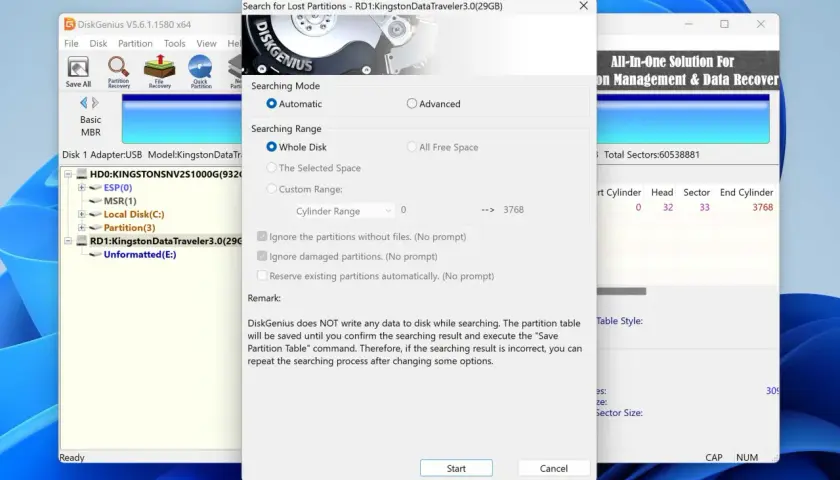Choose The Selected Space option
The width and height of the screenshot is (840, 480).
pos(272,168)
